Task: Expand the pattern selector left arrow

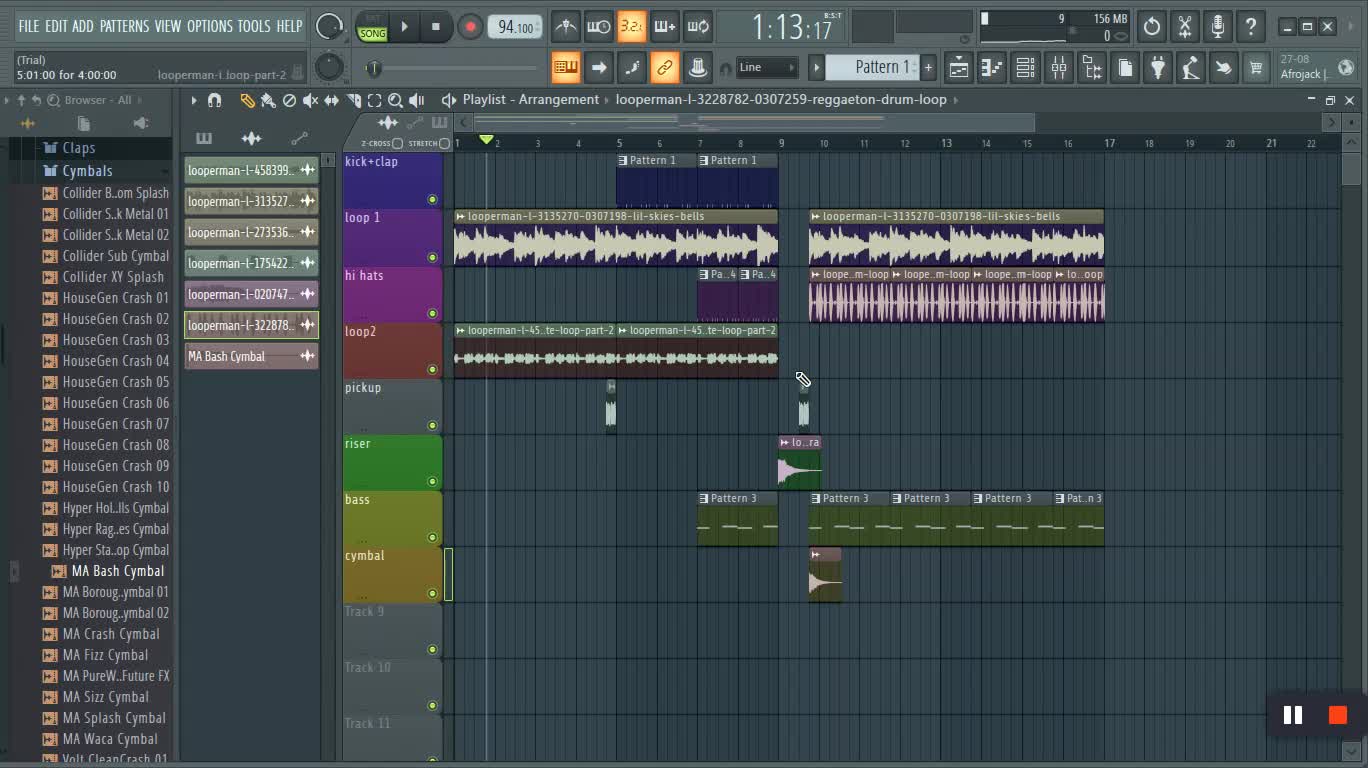Action: click(x=817, y=68)
